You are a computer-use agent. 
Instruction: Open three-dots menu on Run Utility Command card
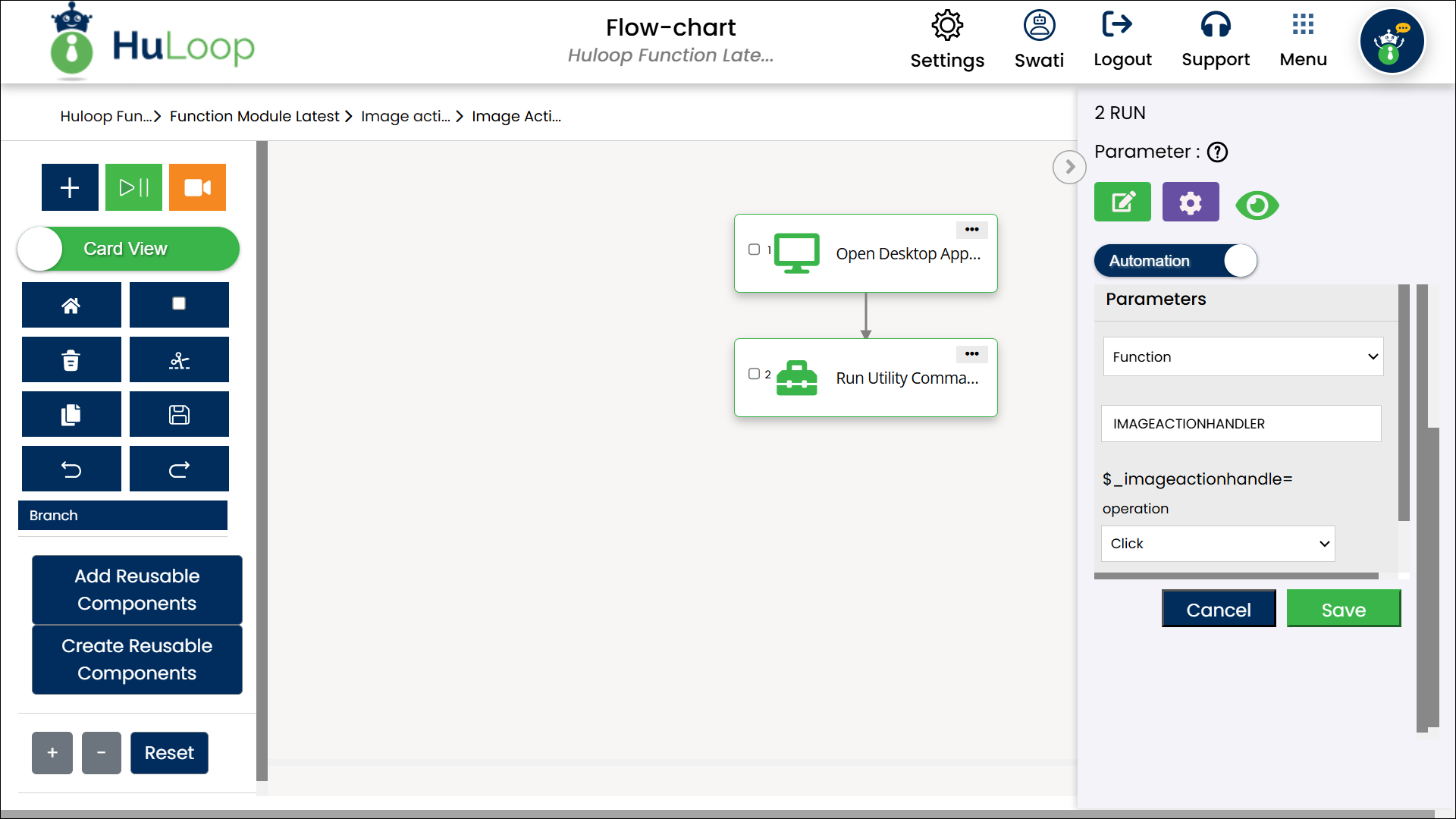coord(971,354)
